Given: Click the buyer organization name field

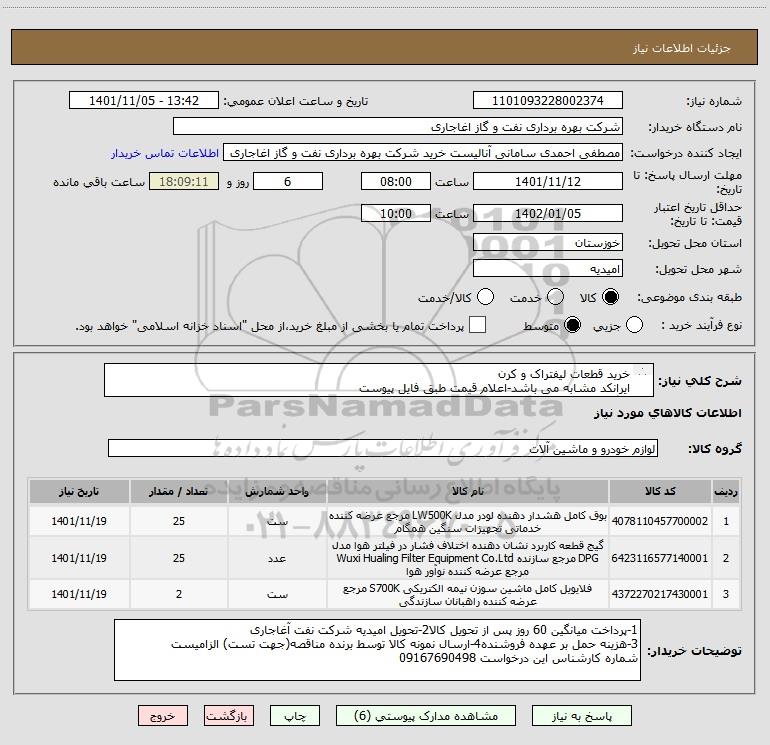Looking at the screenshot, I should [x=398, y=127].
